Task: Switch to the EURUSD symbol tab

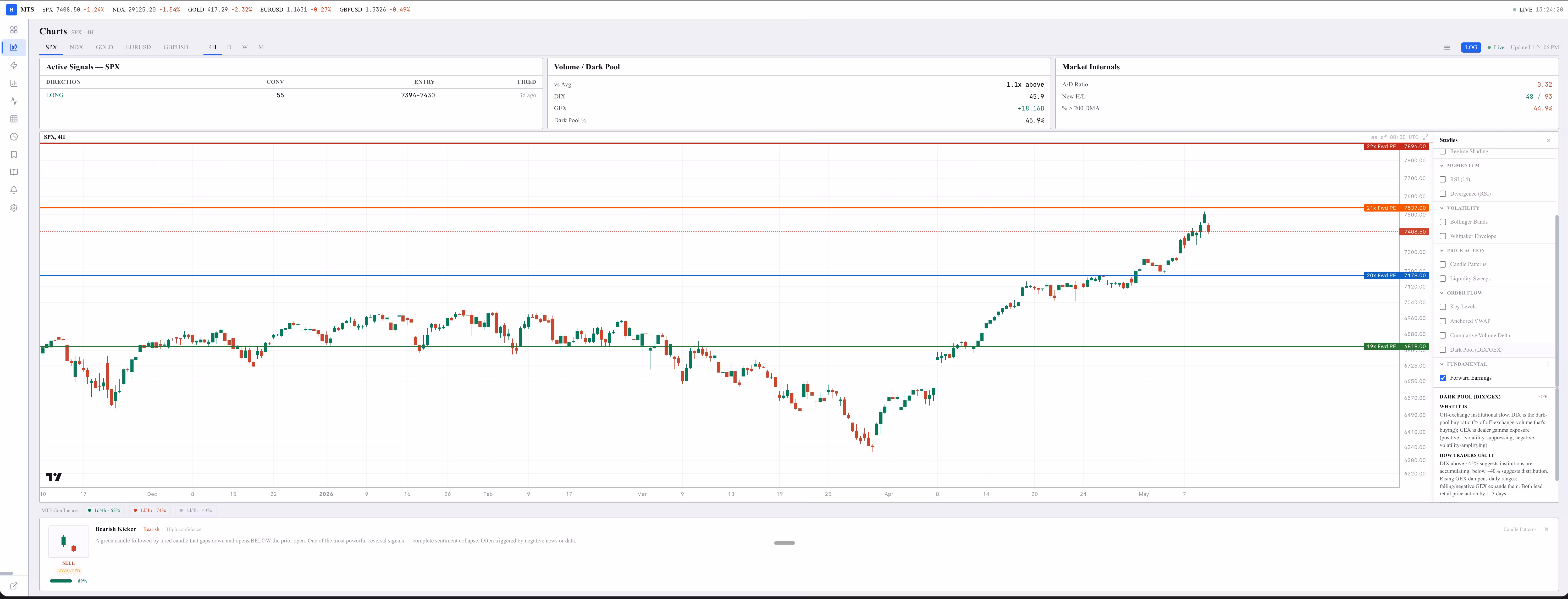Action: pos(138,47)
